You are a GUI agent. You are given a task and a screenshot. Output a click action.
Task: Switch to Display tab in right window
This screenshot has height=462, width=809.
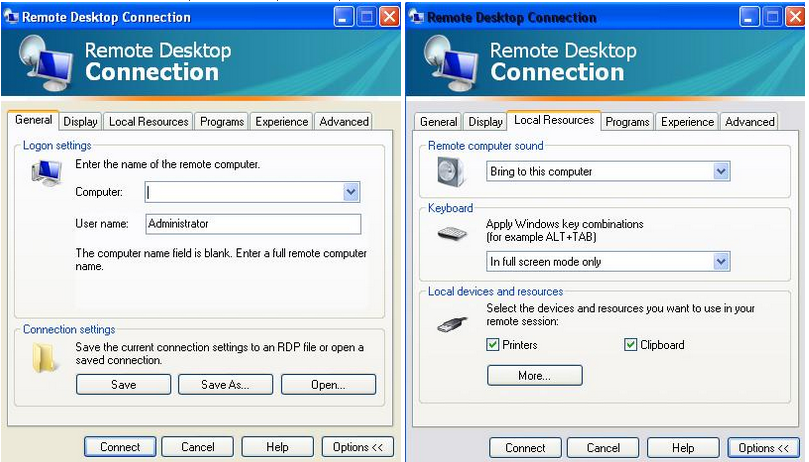486,122
